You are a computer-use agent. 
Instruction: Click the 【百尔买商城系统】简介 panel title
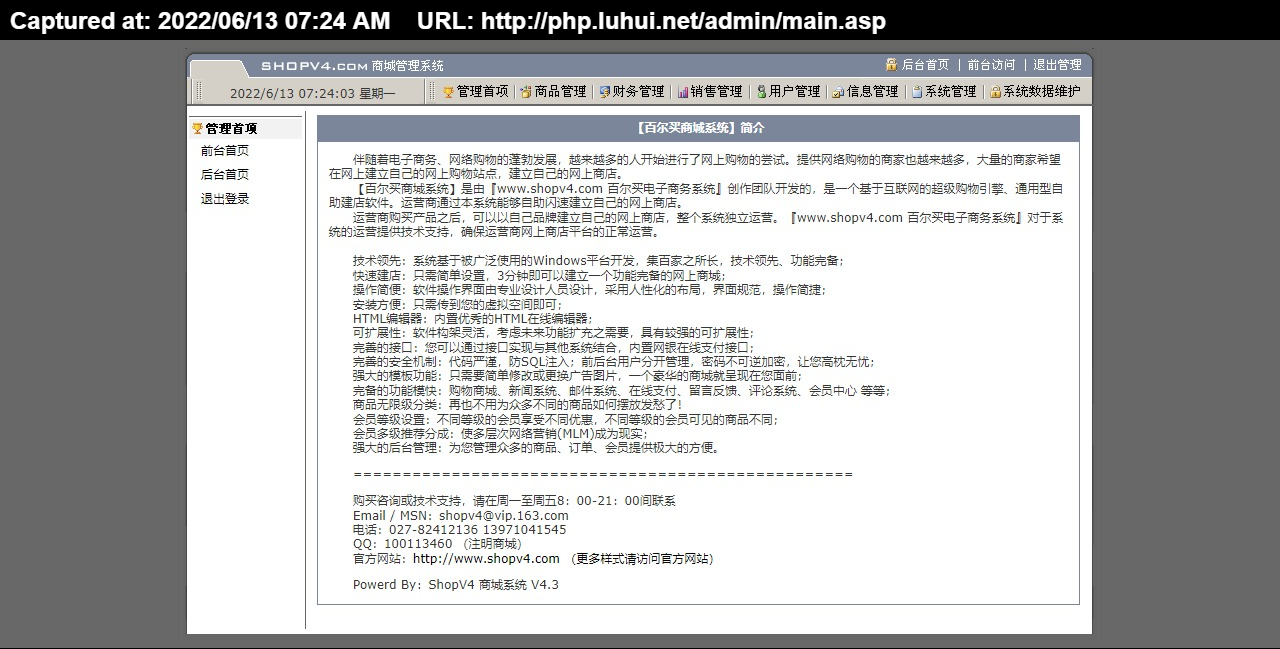pos(700,128)
